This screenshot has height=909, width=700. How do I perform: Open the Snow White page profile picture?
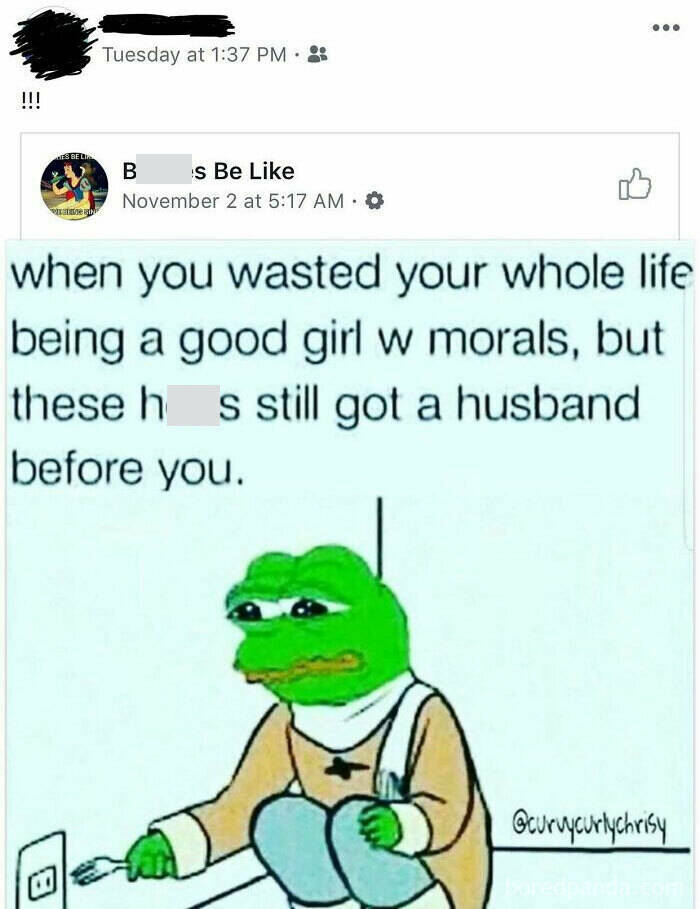(x=74, y=187)
